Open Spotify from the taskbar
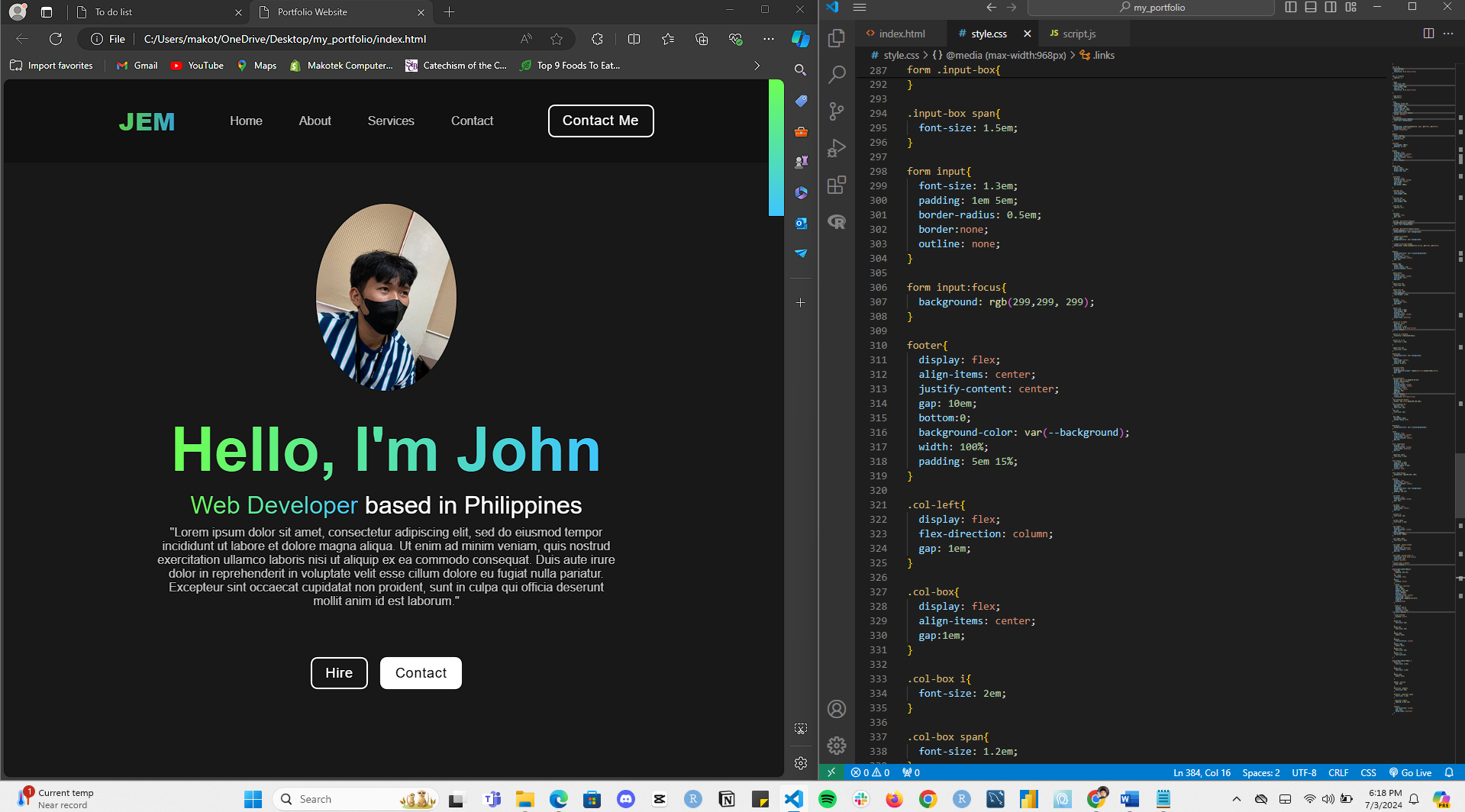This screenshot has width=1465, height=812. [827, 799]
